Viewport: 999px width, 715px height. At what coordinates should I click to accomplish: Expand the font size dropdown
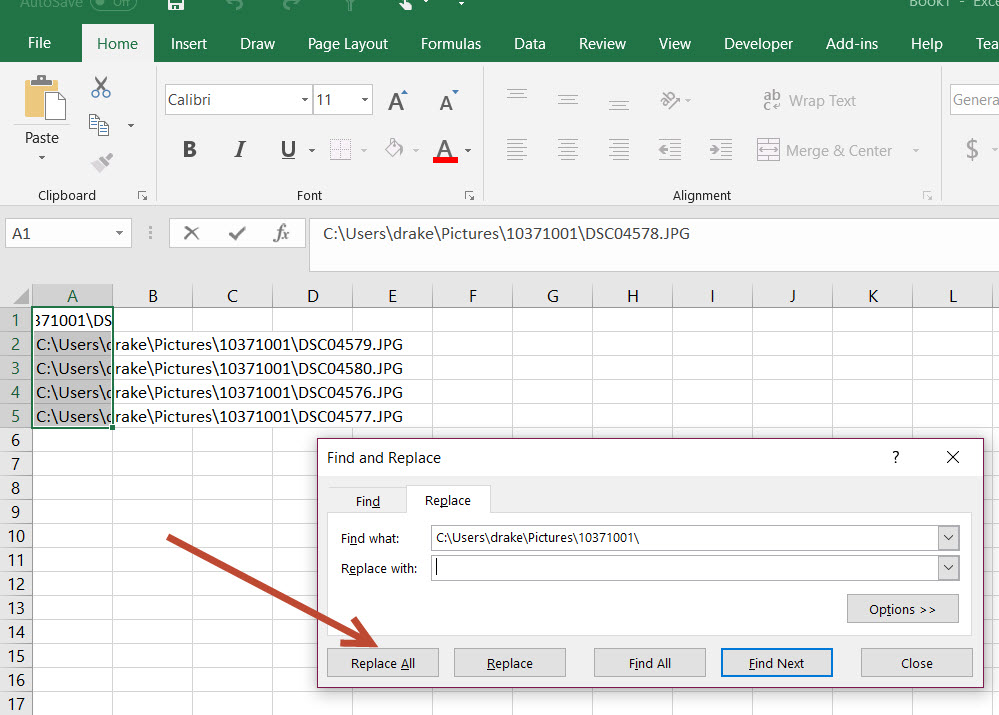365,100
